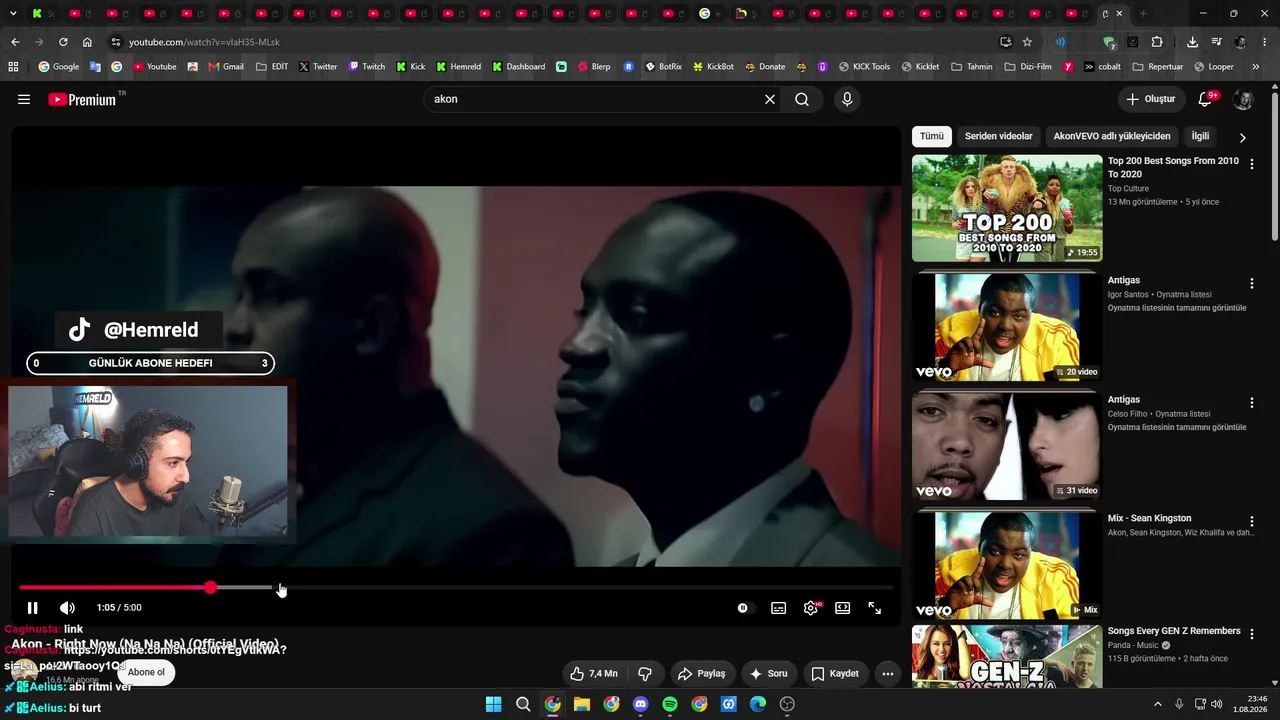This screenshot has width=1280, height=720.
Task: Show hidden system tray icons
Action: 1158,704
